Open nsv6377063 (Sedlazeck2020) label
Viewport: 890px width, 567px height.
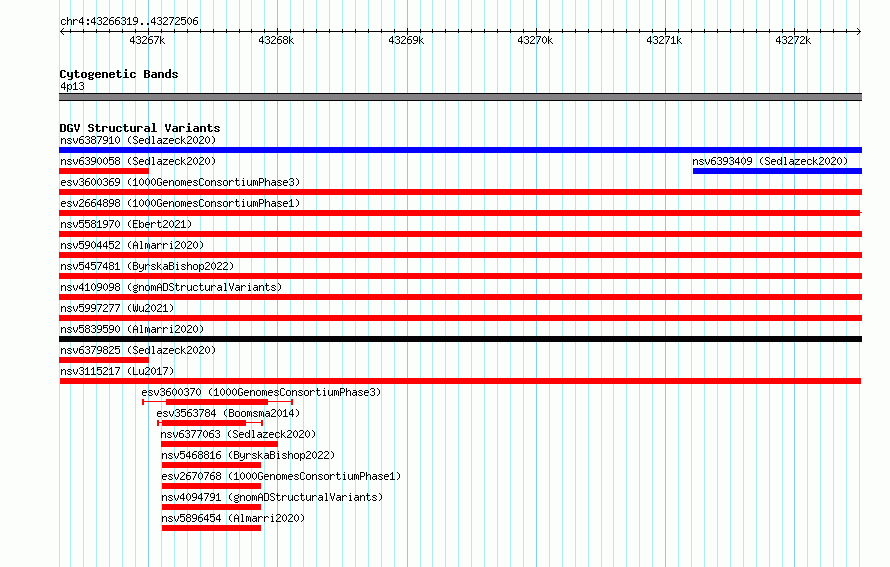(238, 434)
